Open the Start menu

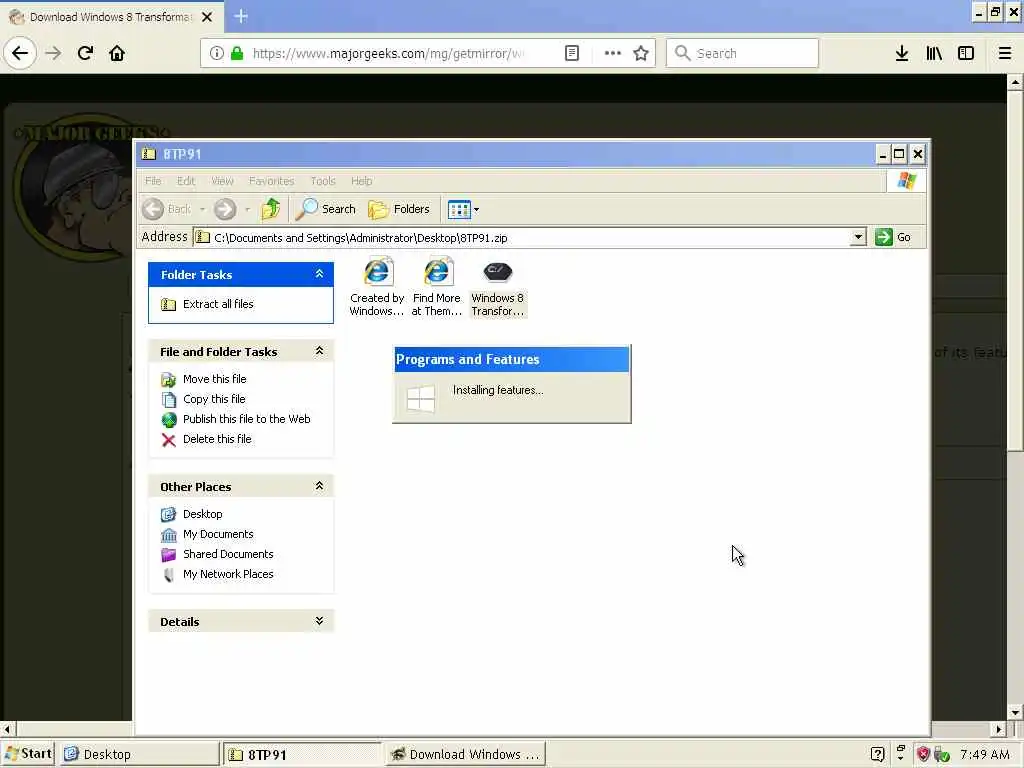[28, 754]
